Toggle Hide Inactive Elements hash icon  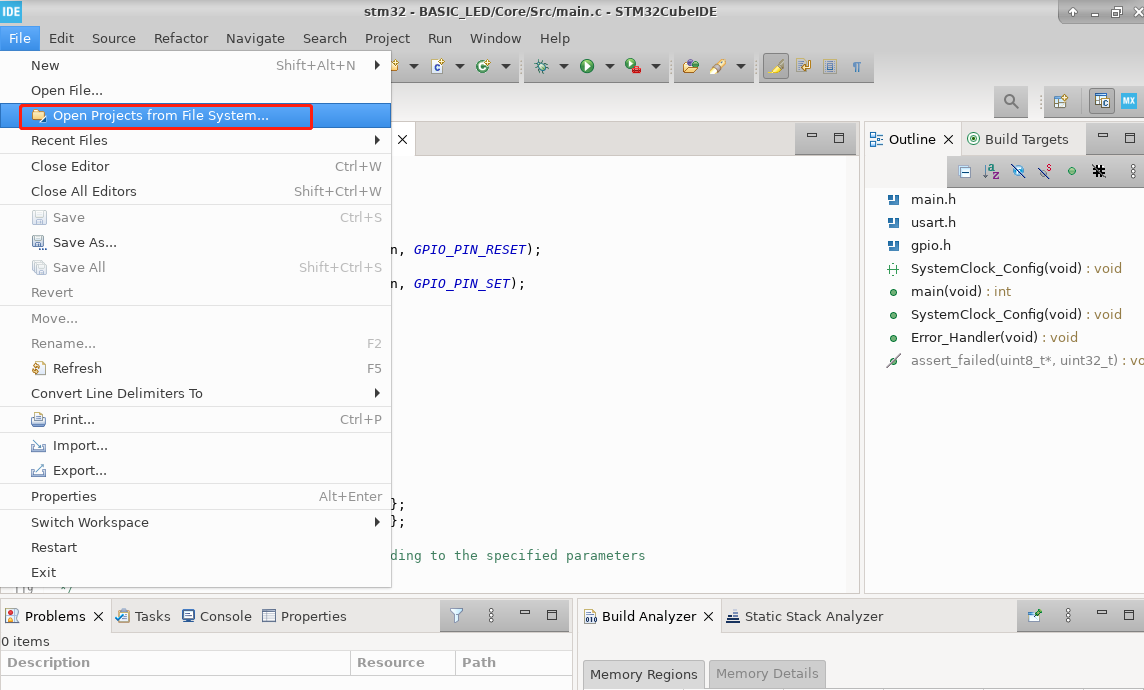click(1099, 171)
